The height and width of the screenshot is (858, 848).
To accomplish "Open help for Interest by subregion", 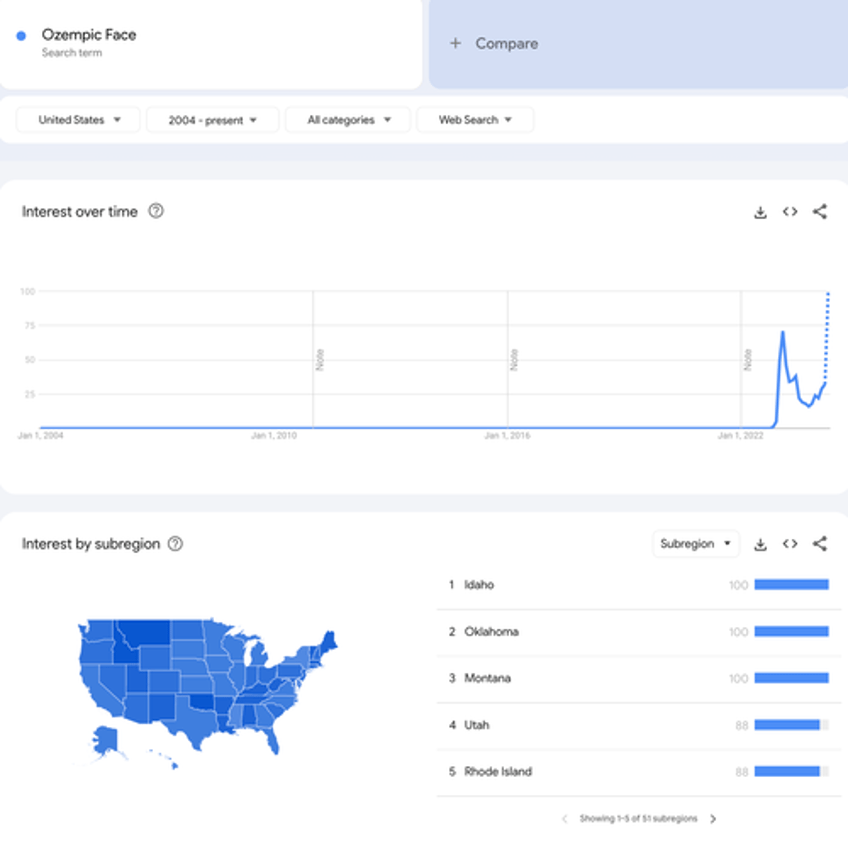I will (175, 544).
